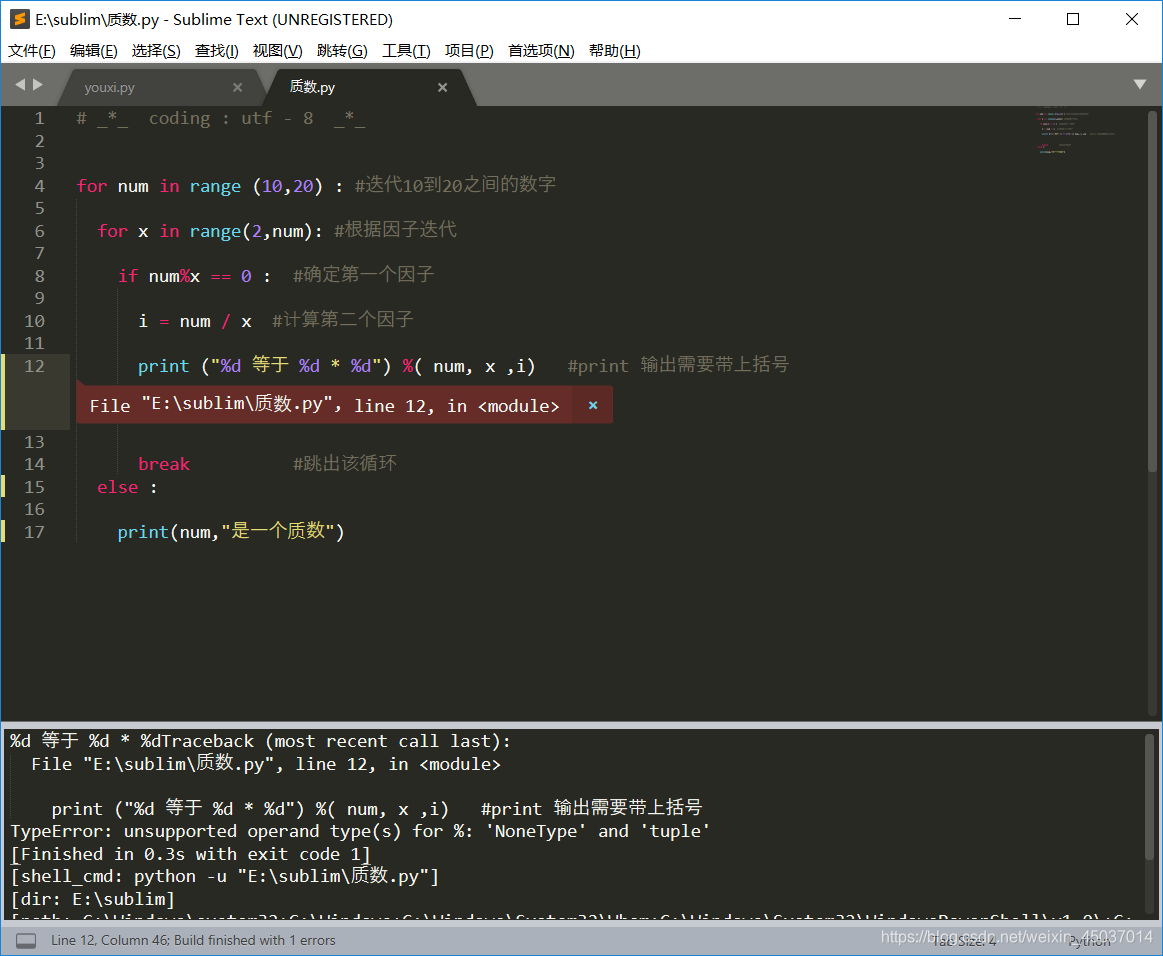
Task: Click the coding utf-8 comment on line 1
Action: pos(221,119)
